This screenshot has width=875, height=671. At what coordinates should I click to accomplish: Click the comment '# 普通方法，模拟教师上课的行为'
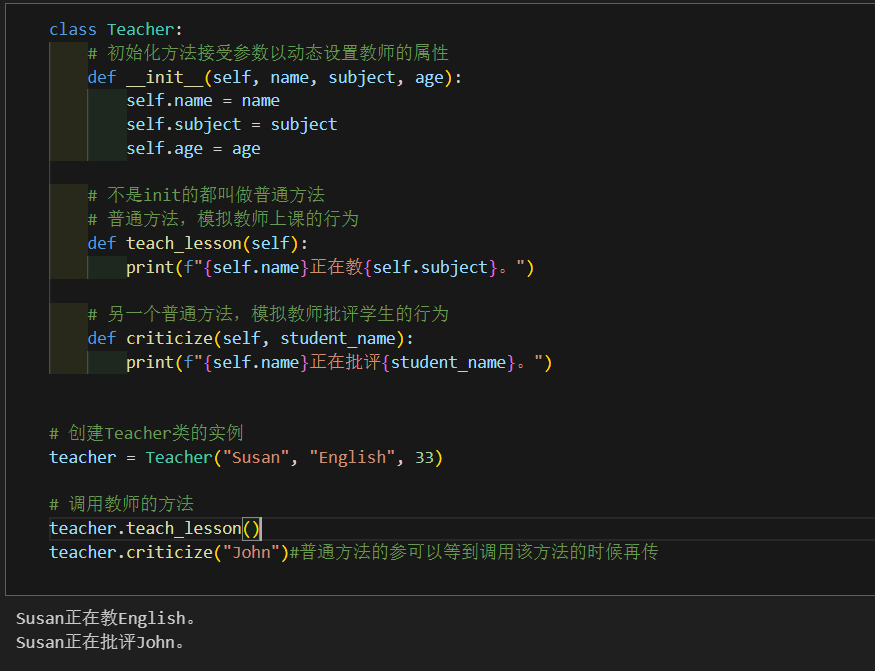(x=223, y=219)
